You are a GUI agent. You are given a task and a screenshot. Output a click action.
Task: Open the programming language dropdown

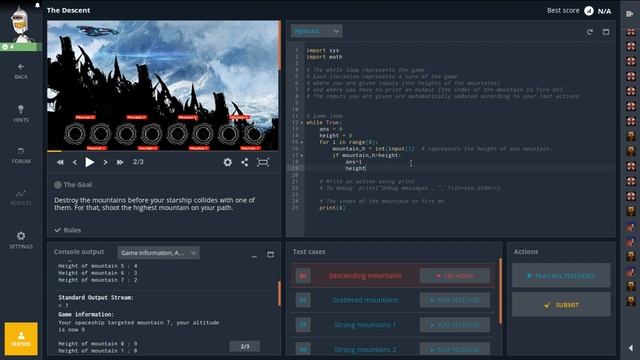coord(316,31)
